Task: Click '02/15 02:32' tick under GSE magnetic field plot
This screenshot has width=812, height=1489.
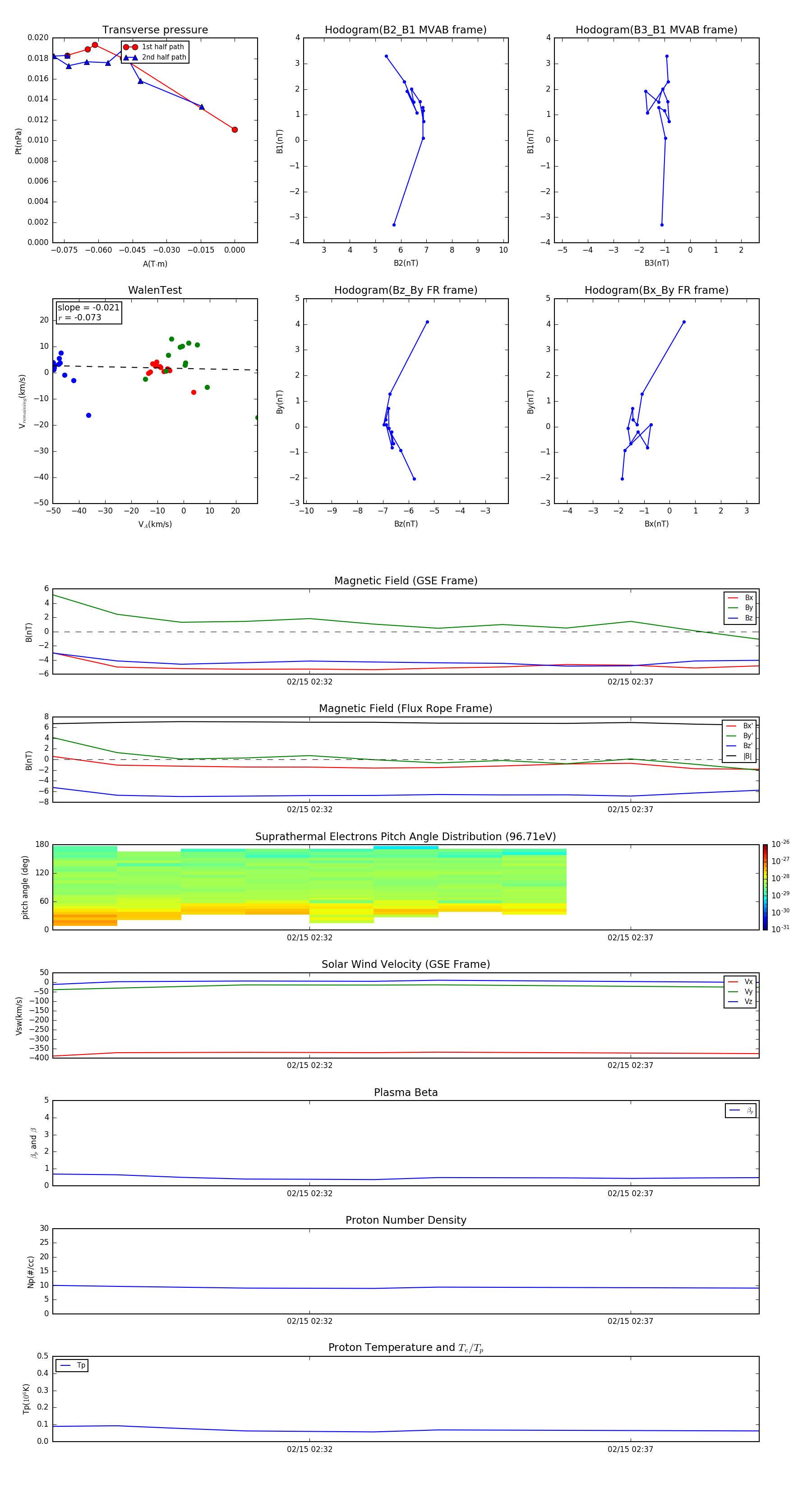Action: point(310,682)
